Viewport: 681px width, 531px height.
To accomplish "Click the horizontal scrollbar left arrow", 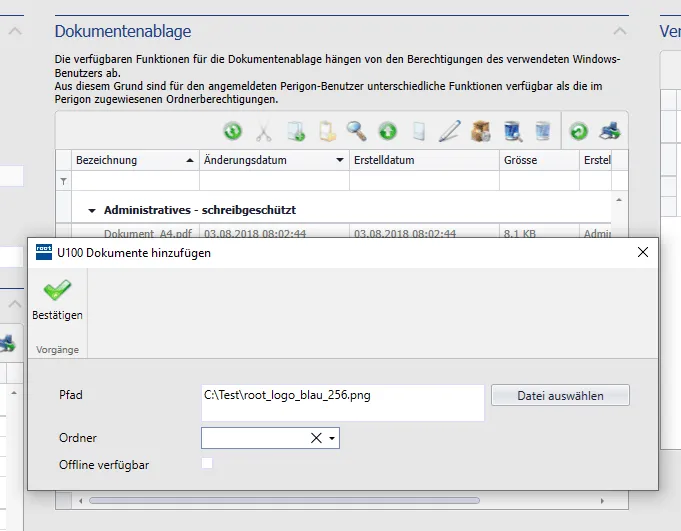I will [x=81, y=501].
